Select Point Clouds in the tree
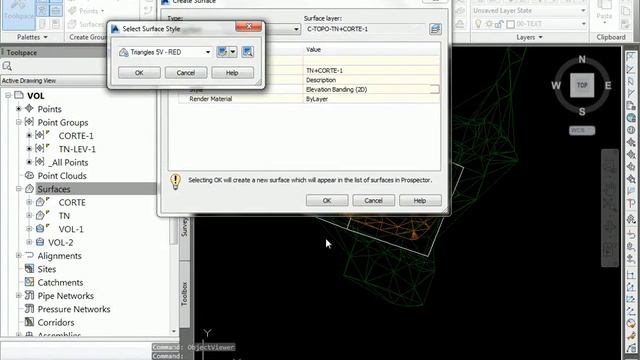The image size is (640, 360). tap(62, 176)
